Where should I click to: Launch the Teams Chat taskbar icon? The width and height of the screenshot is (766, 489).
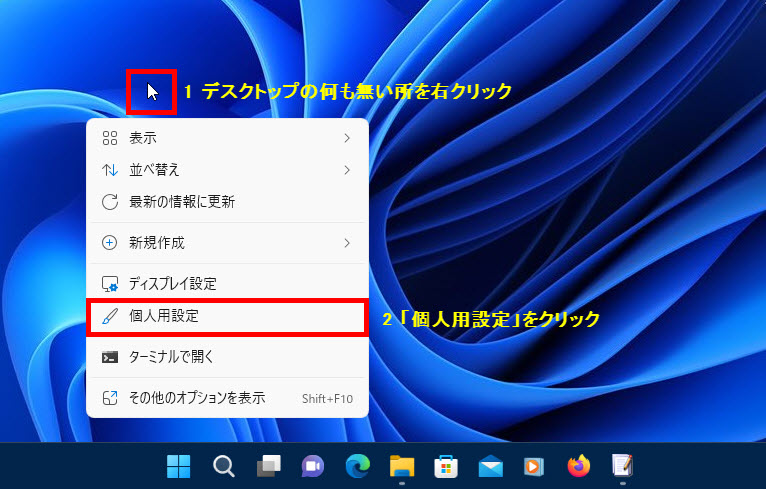pyautogui.click(x=313, y=466)
